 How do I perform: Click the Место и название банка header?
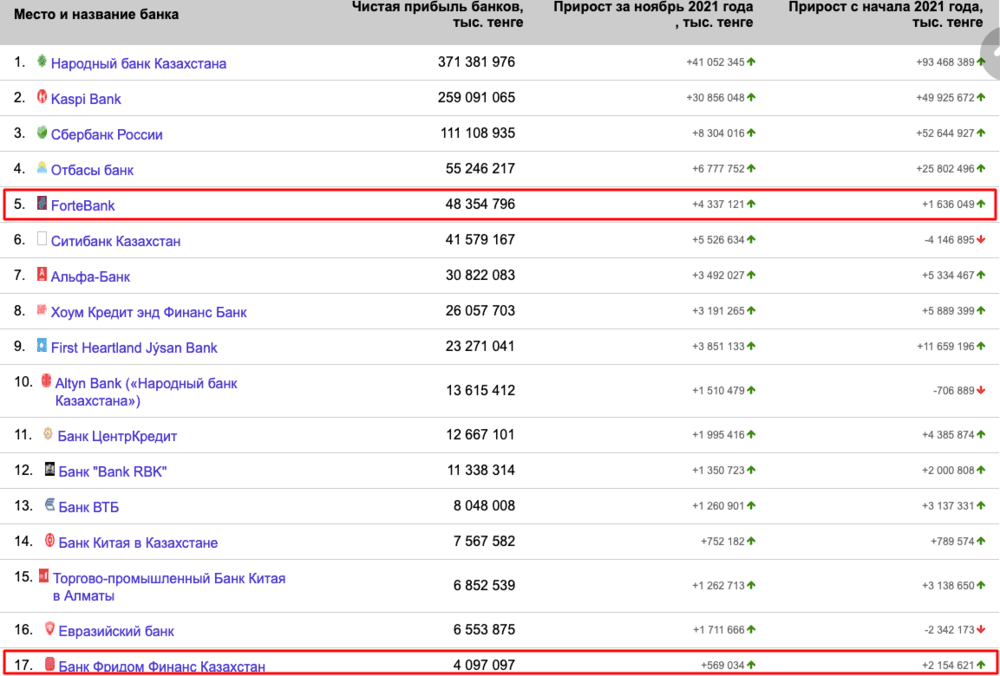[96, 14]
